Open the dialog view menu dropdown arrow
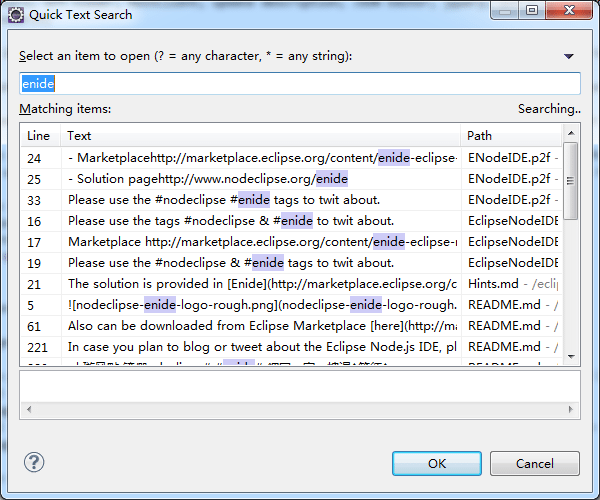This screenshot has width=600, height=500. pyautogui.click(x=569, y=56)
